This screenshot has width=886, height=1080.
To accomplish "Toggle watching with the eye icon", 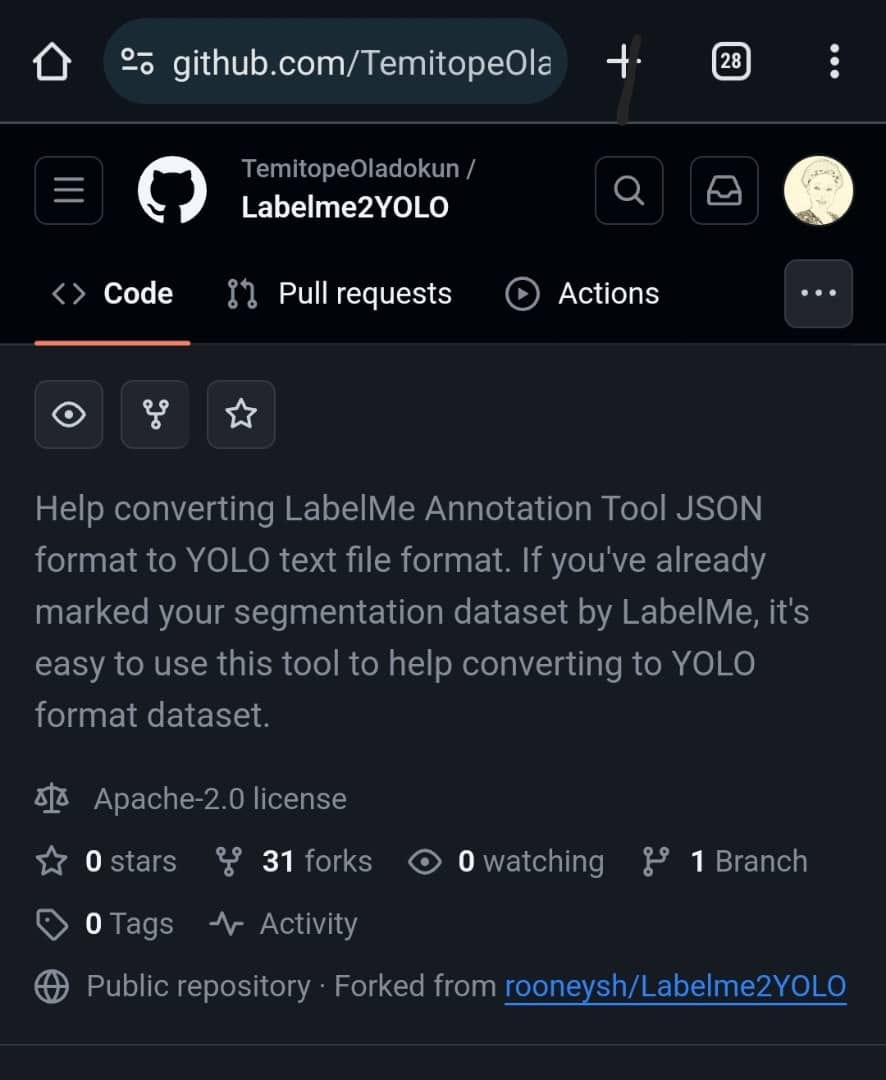I will (68, 414).
